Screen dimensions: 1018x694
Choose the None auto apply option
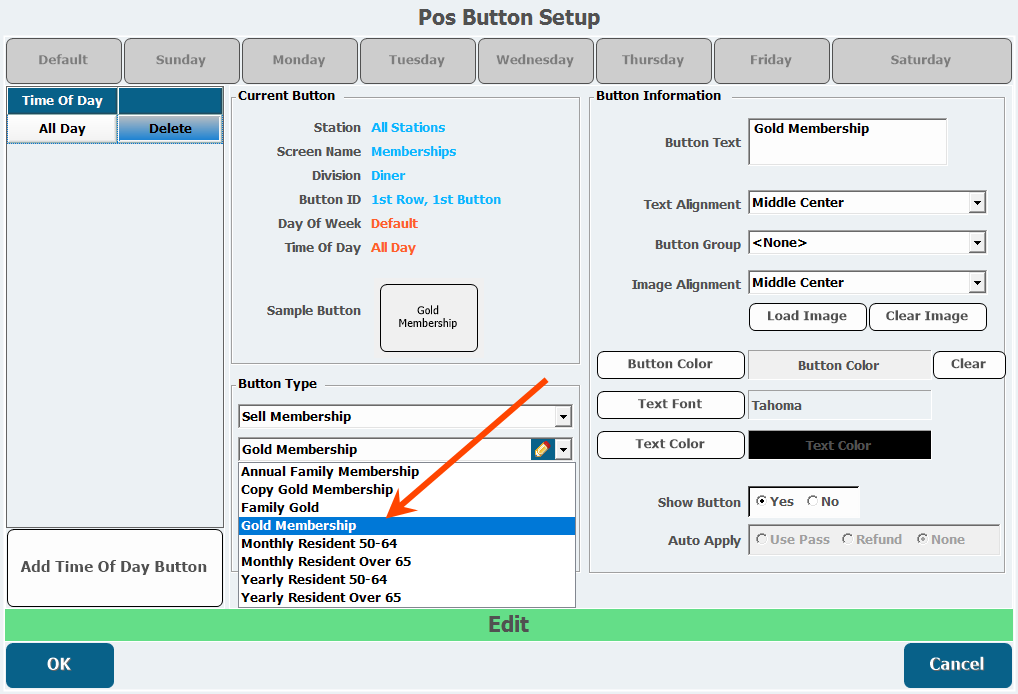[922, 539]
